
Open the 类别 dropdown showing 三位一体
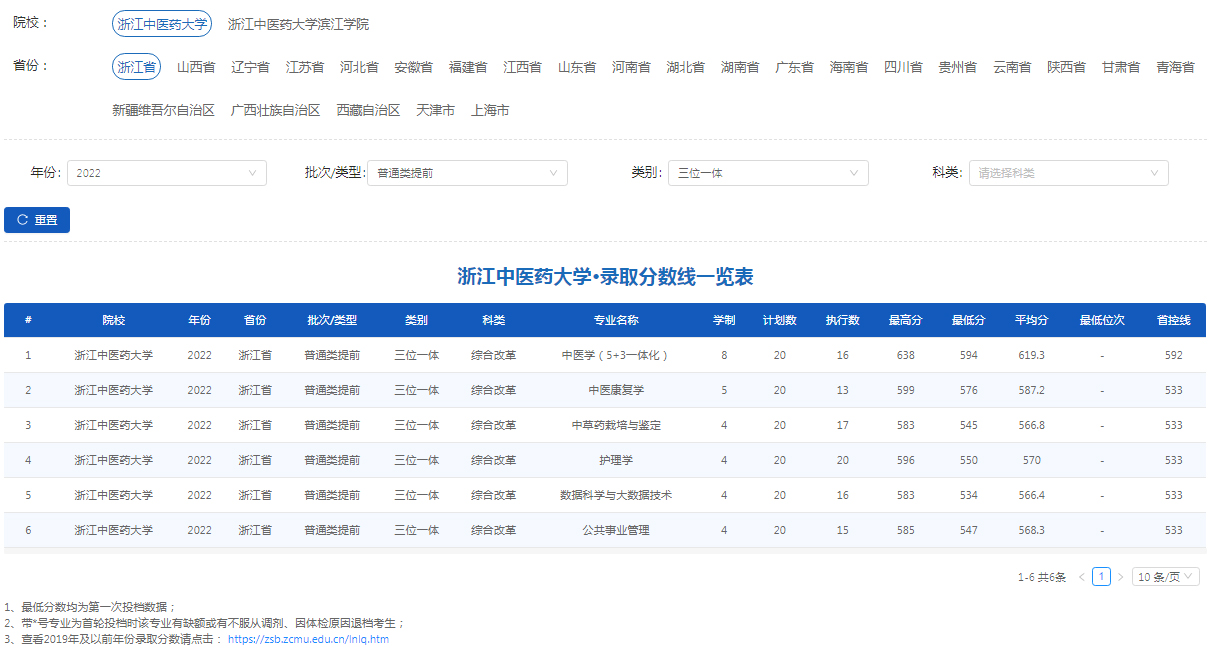(768, 173)
